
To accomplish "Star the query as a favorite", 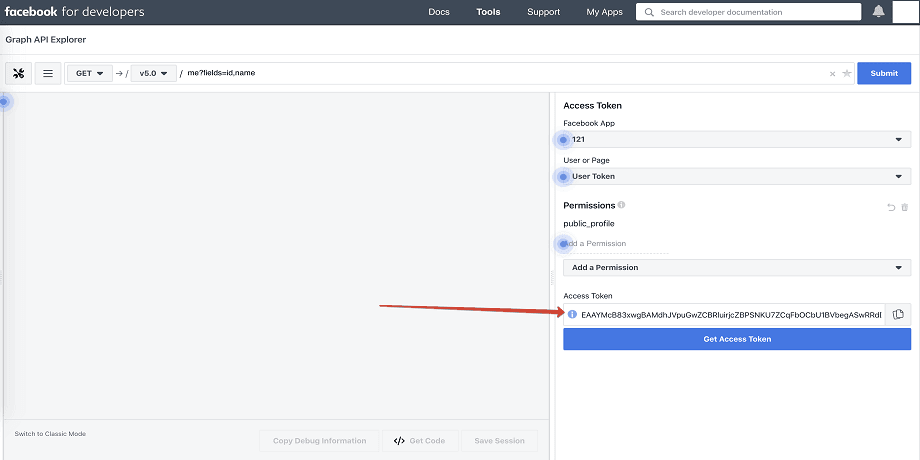I will coord(847,73).
